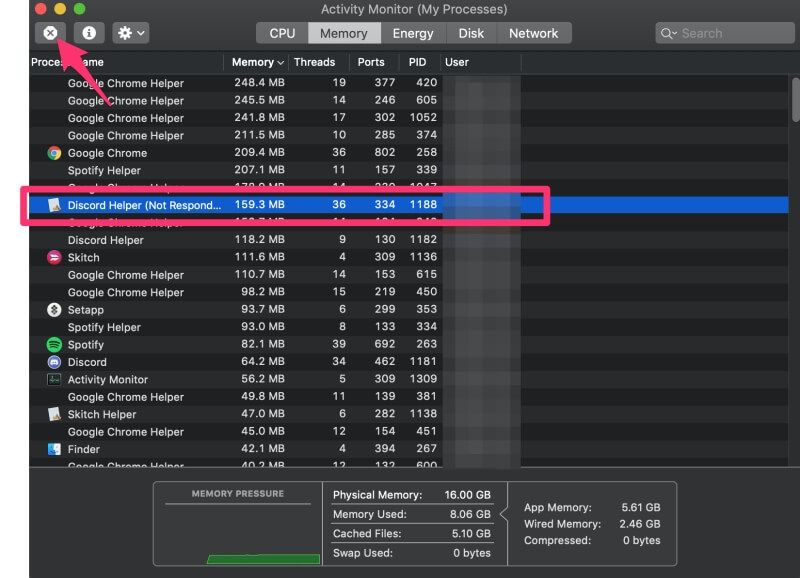Click Discord's PID 1181 cell

(423, 361)
